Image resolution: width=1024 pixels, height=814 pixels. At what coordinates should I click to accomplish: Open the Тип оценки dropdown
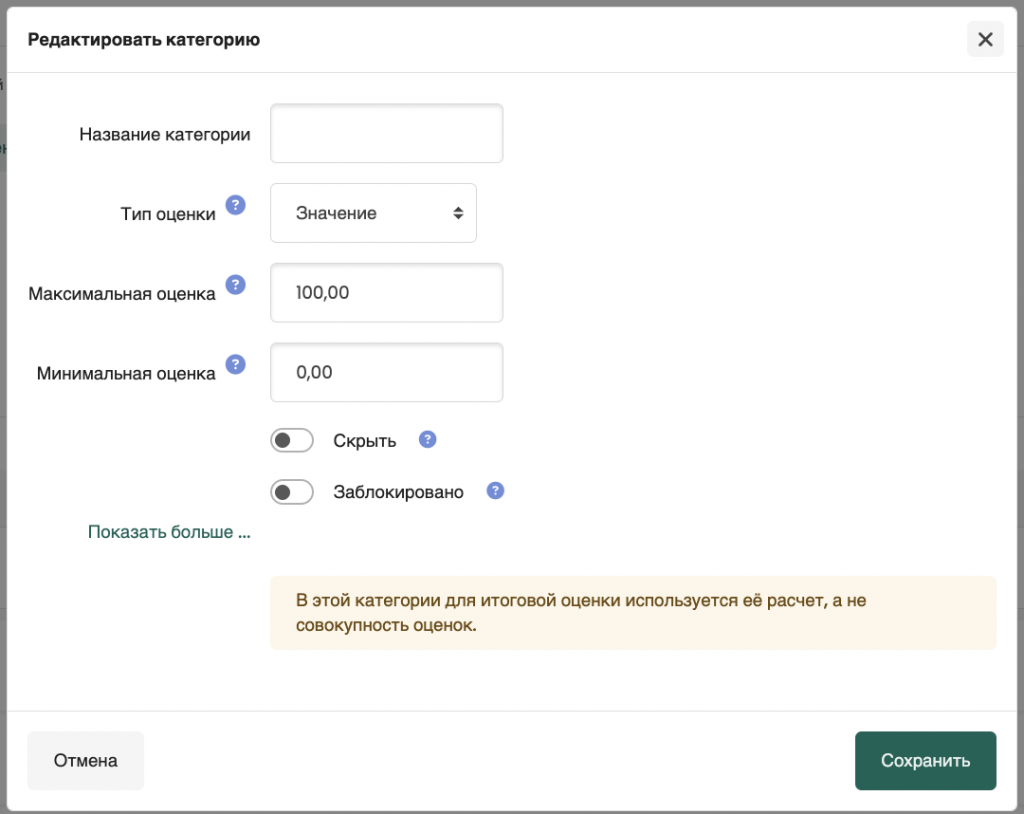click(373, 213)
